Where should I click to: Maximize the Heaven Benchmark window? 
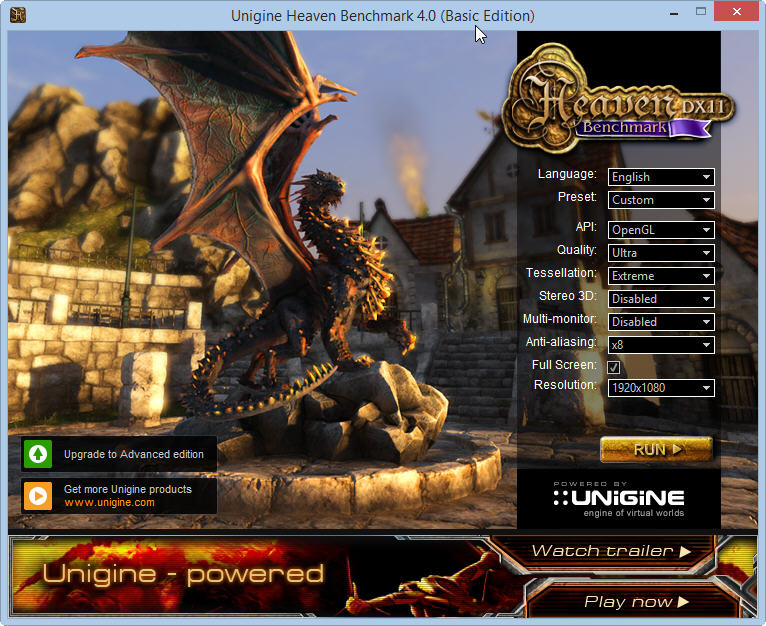tap(701, 12)
